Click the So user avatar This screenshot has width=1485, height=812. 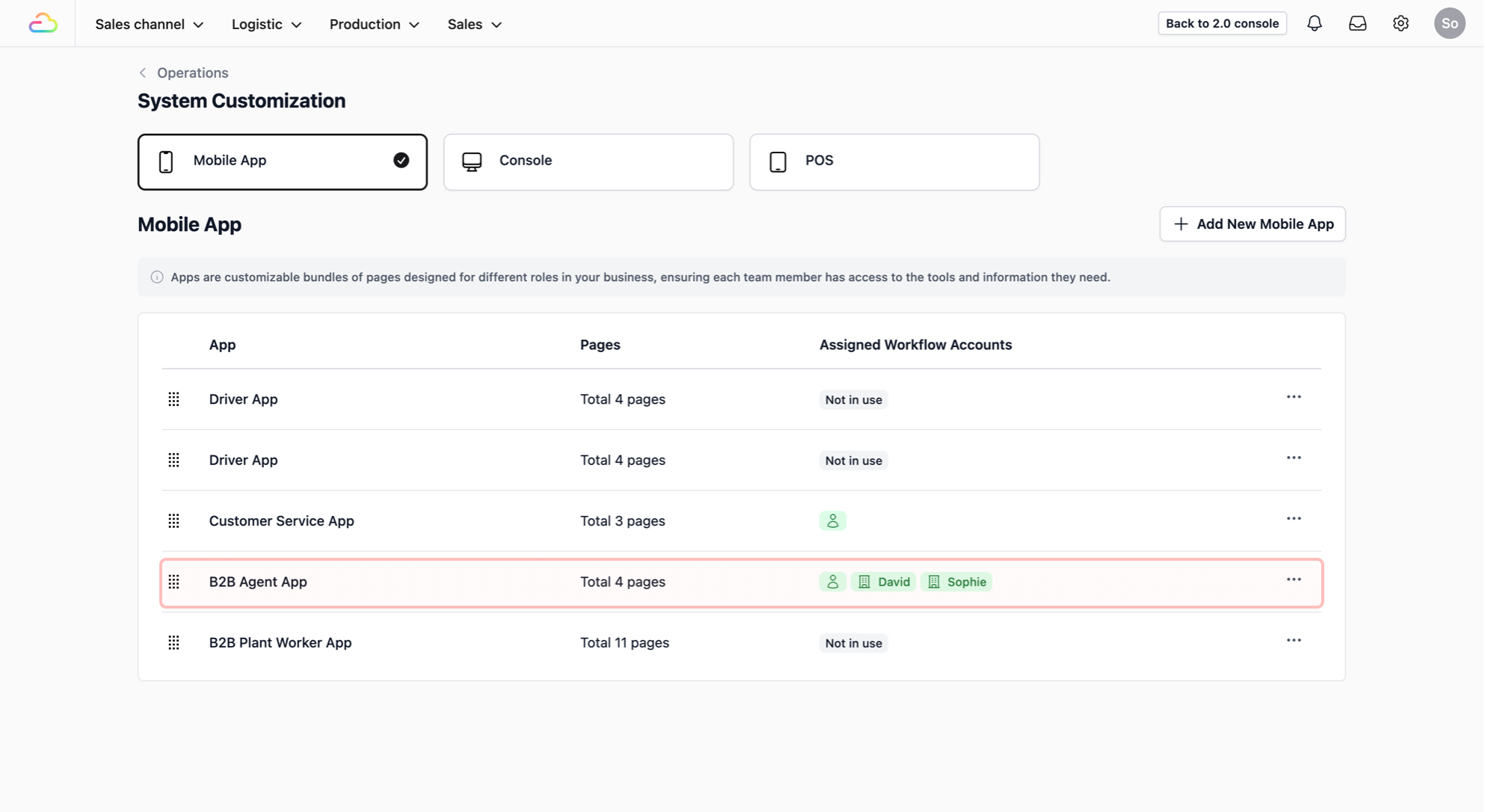click(1448, 23)
